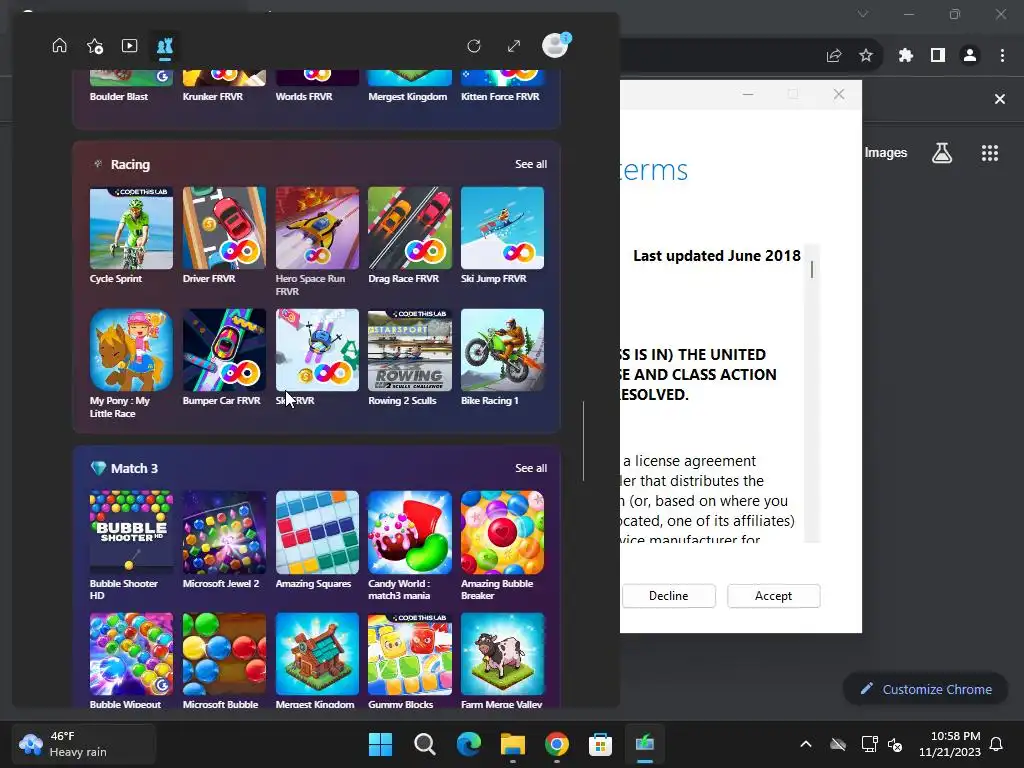The image size is (1024, 768).
Task: Open clock and date flyout
Action: (950, 744)
